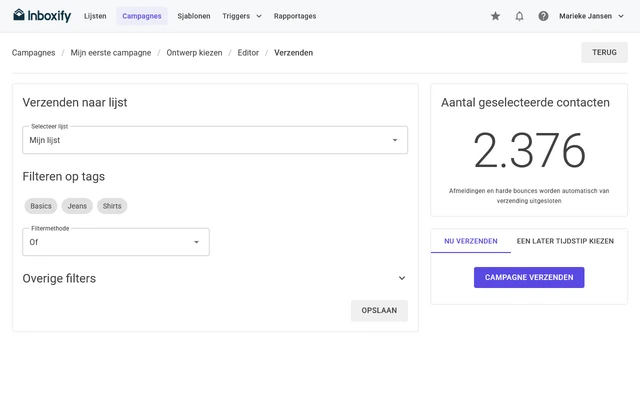Expand the Overige filters section
This screenshot has height=400, width=640.
[x=215, y=278]
